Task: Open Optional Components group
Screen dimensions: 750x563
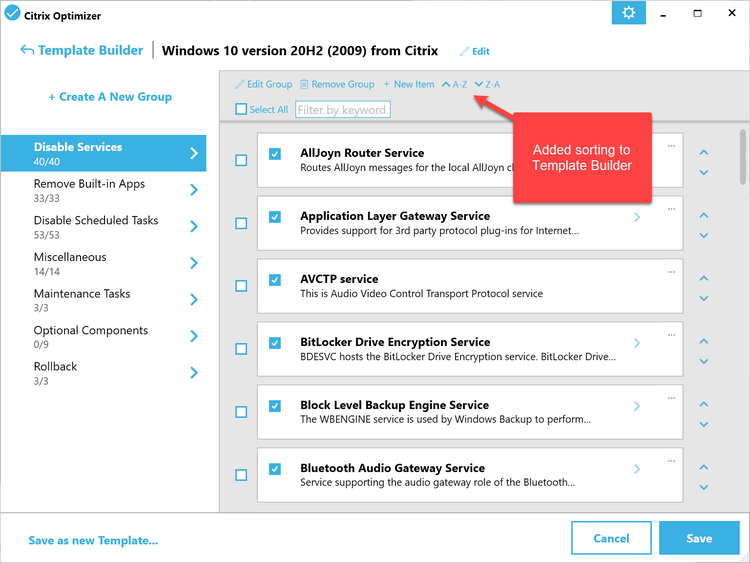Action: click(103, 336)
